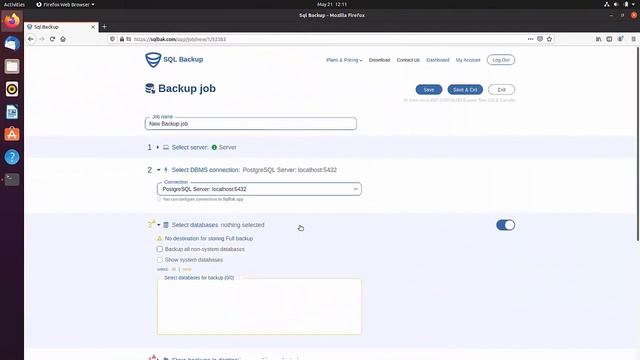Image resolution: width=640 pixels, height=360 pixels.
Task: Click the tracking protection shield in address bar
Action: [x=113, y=39]
